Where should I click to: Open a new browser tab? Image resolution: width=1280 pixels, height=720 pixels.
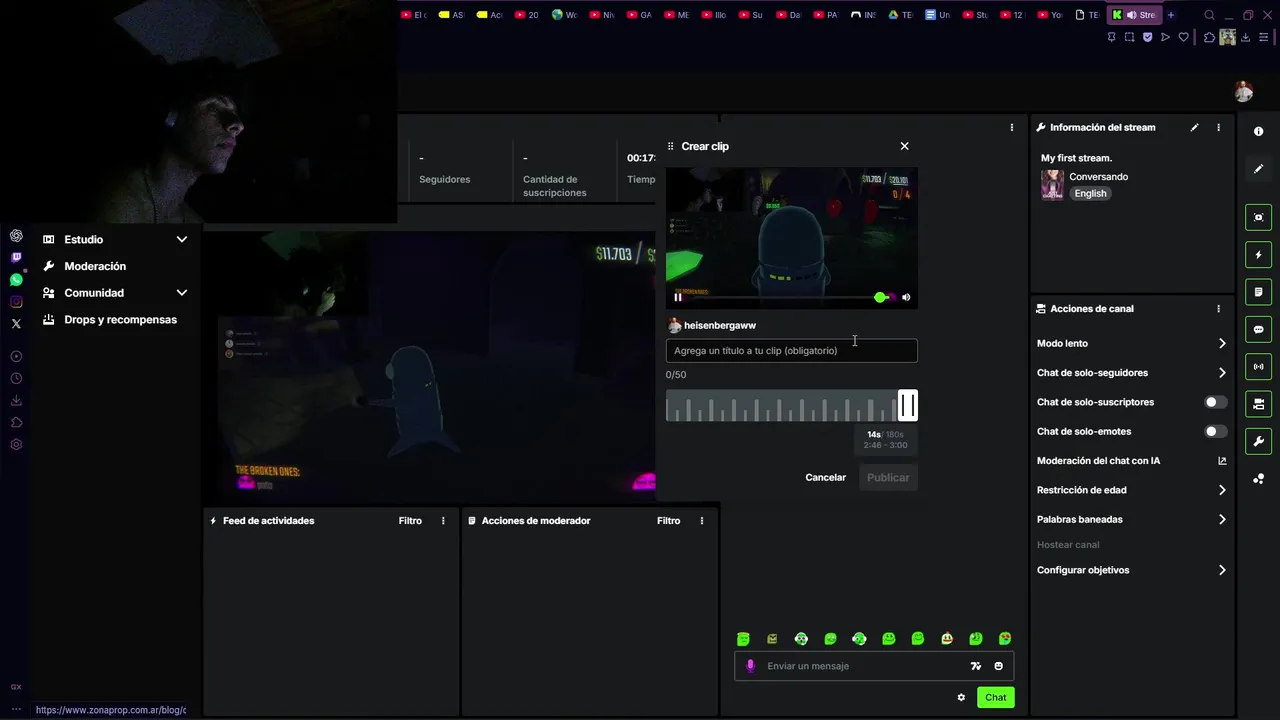[1171, 15]
